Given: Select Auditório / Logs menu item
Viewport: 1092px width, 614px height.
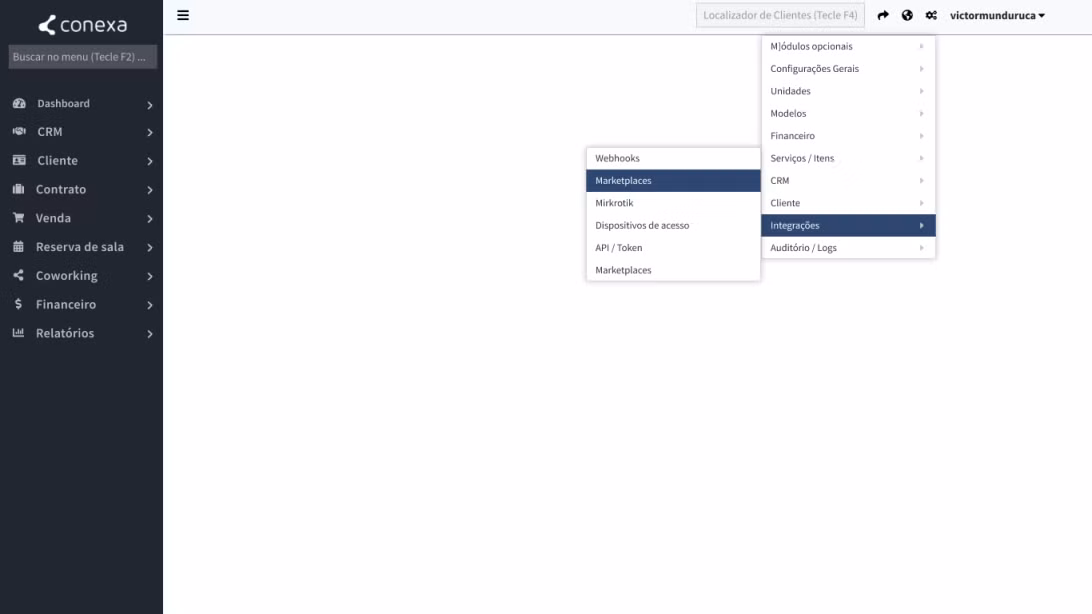Looking at the screenshot, I should pos(803,248).
